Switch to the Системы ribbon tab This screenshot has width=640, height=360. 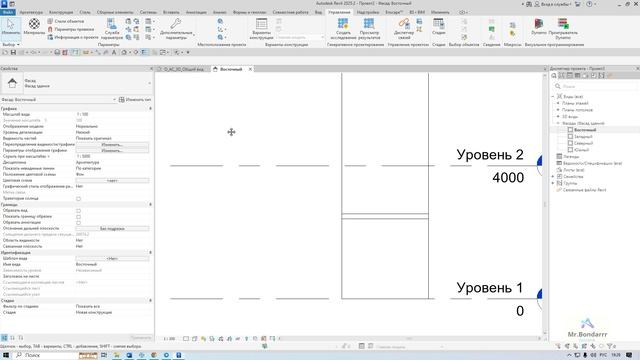(148, 12)
